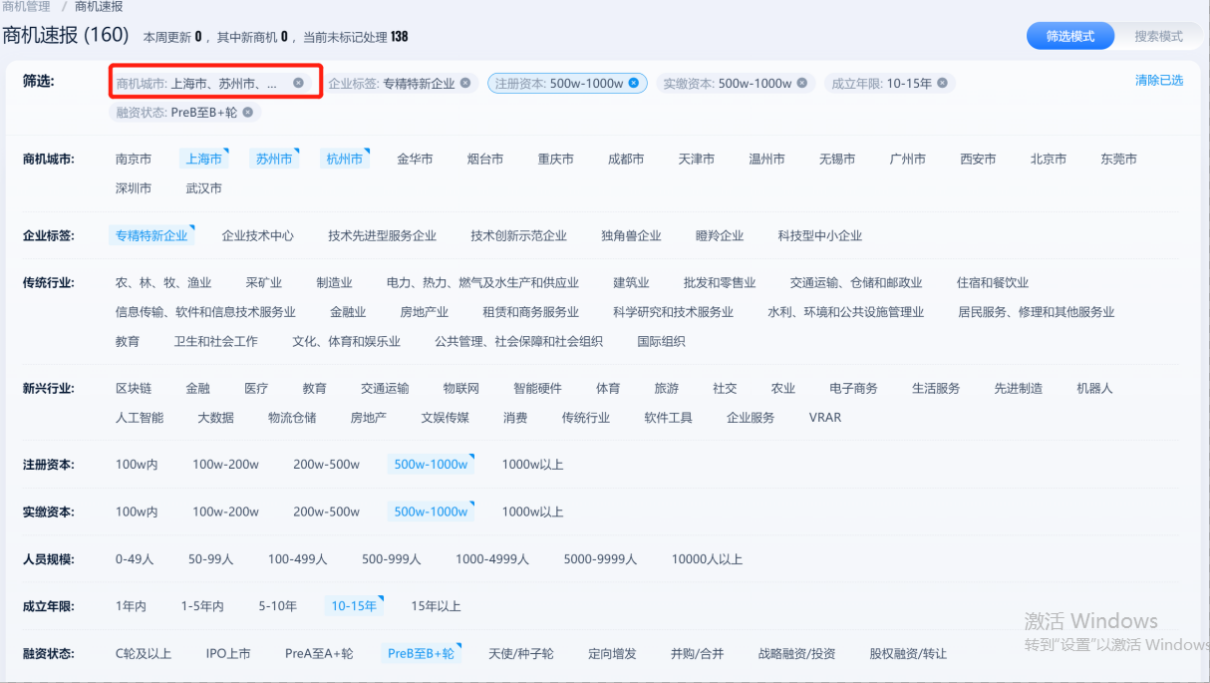The width and height of the screenshot is (1210, 683).
Task: Choose 独角兽企业 enterprise tag
Action: [631, 236]
